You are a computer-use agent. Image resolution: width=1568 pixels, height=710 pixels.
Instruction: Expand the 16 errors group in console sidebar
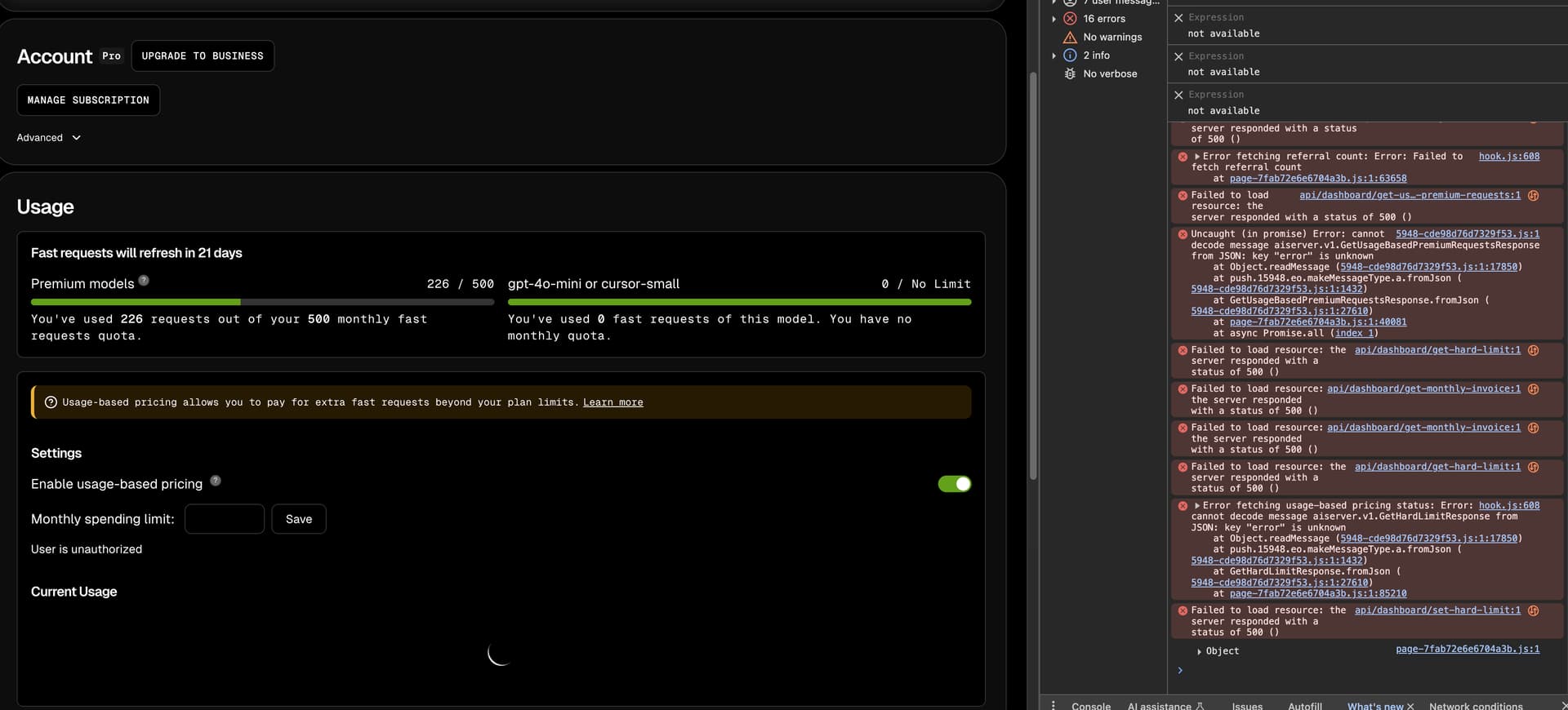pos(1053,19)
